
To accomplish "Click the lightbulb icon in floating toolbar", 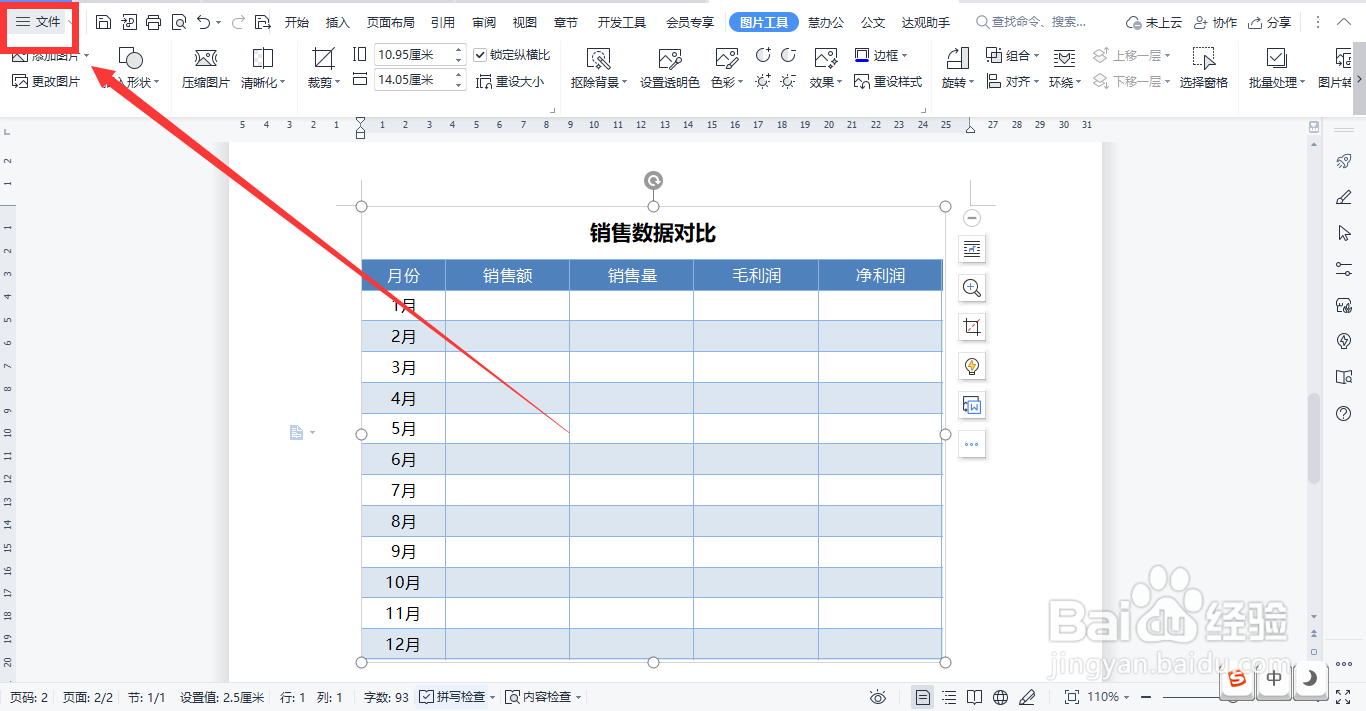I will [x=971, y=366].
